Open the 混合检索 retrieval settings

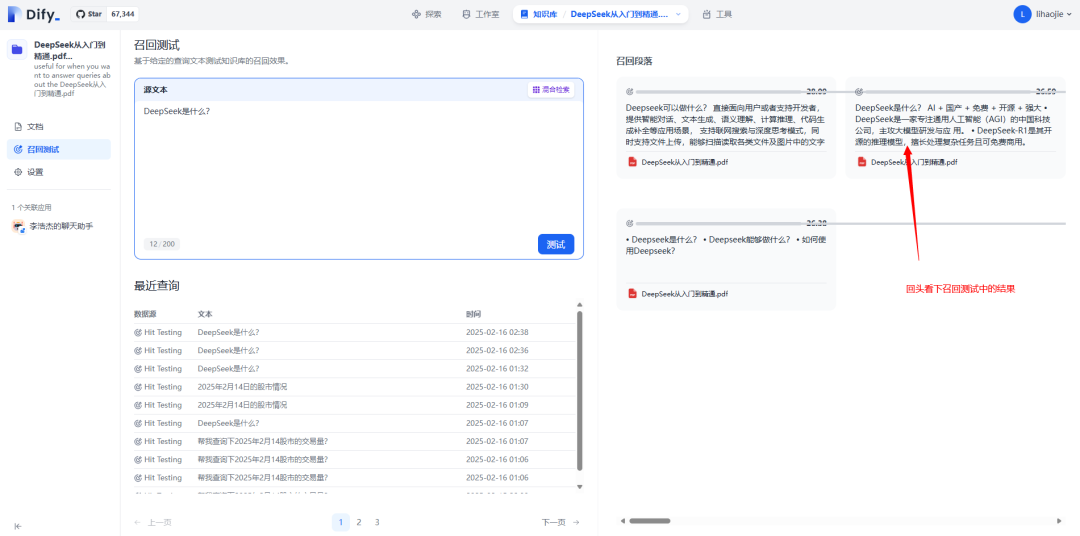(x=551, y=90)
